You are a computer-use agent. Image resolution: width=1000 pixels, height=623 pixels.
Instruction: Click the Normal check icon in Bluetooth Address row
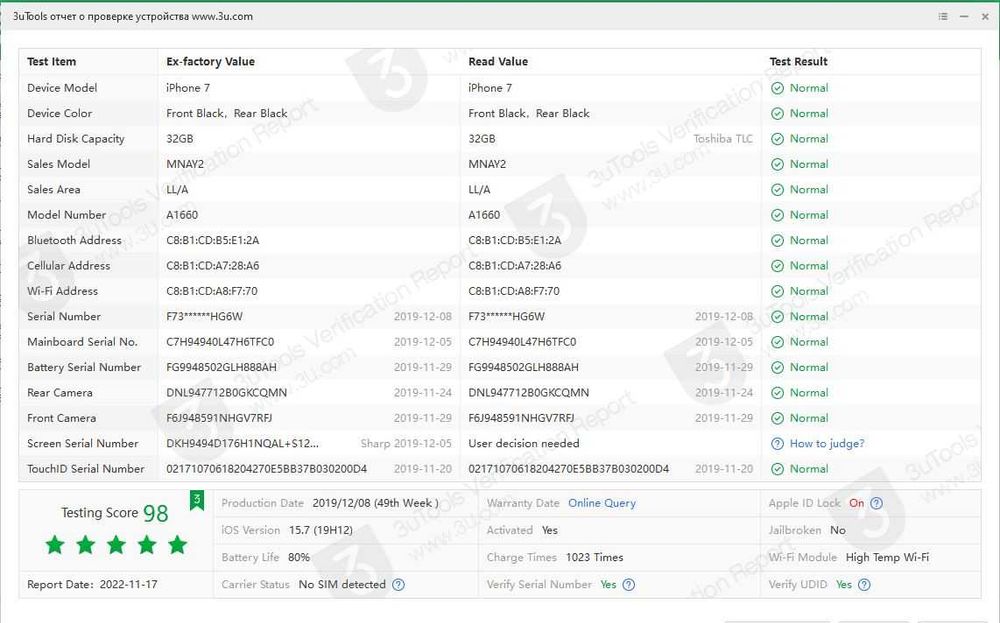777,240
